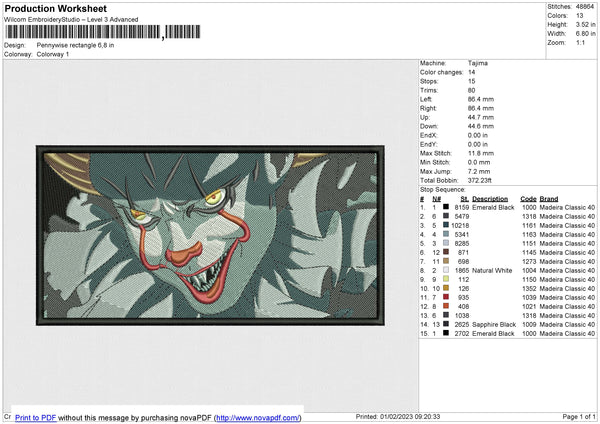The image size is (600, 424).
Task: Click 'Emerald Black' in stop row 1
Action: tap(493, 207)
